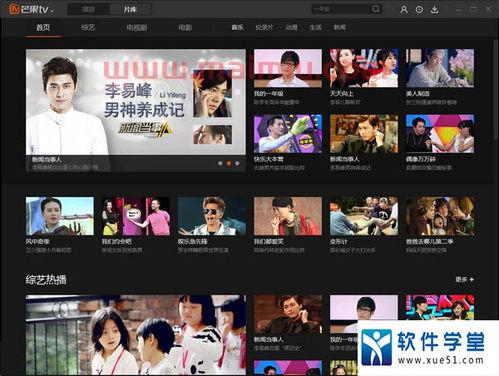The image size is (499, 376).
Task: Open the 偶像万万碎 video thumbnail
Action: (440, 134)
